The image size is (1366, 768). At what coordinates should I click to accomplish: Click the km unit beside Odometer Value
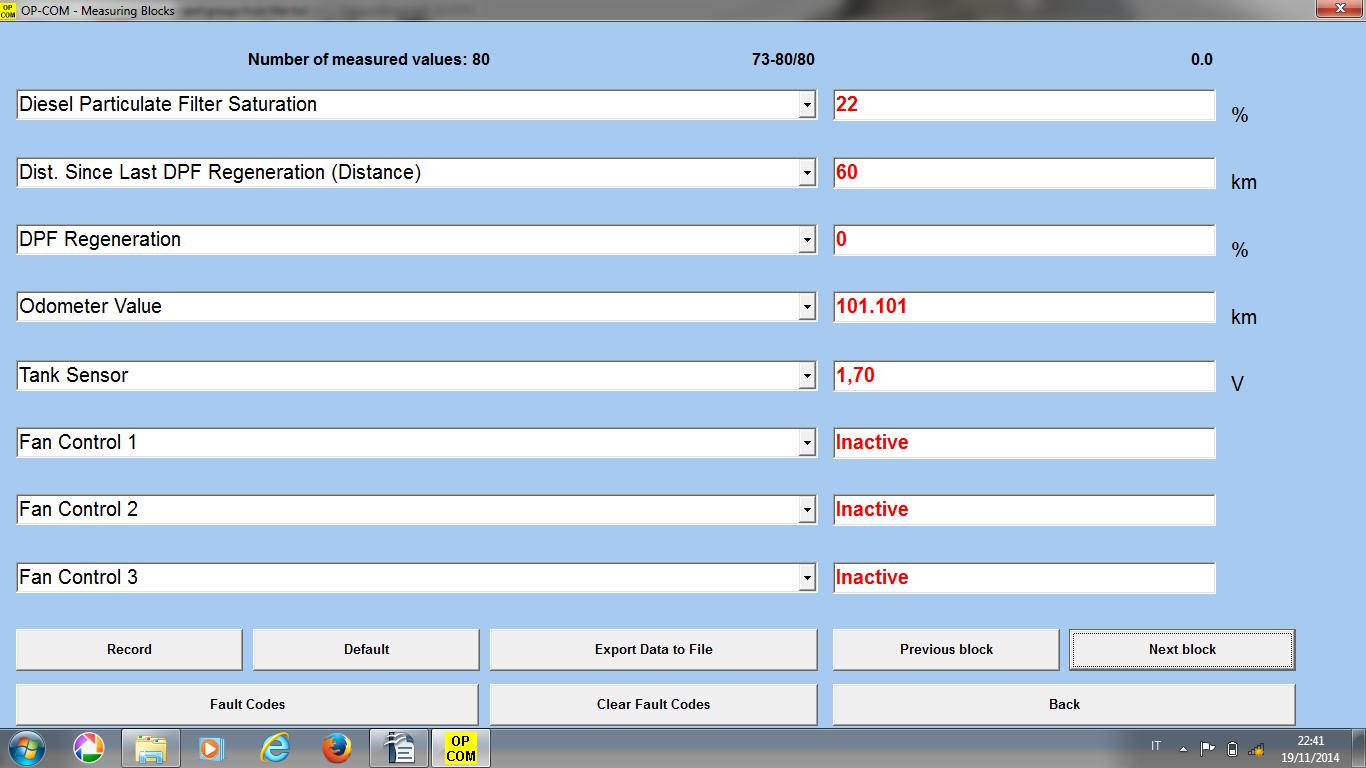(x=1244, y=317)
